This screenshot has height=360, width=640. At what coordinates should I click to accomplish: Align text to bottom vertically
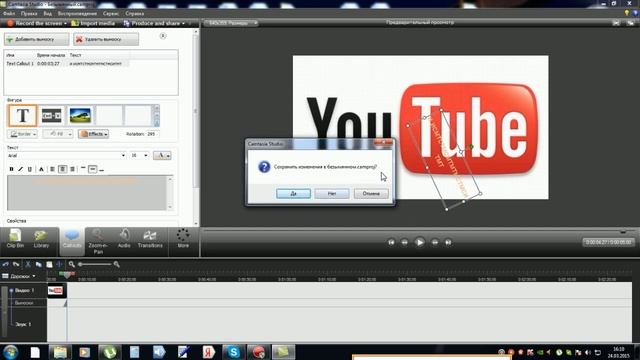[102, 169]
